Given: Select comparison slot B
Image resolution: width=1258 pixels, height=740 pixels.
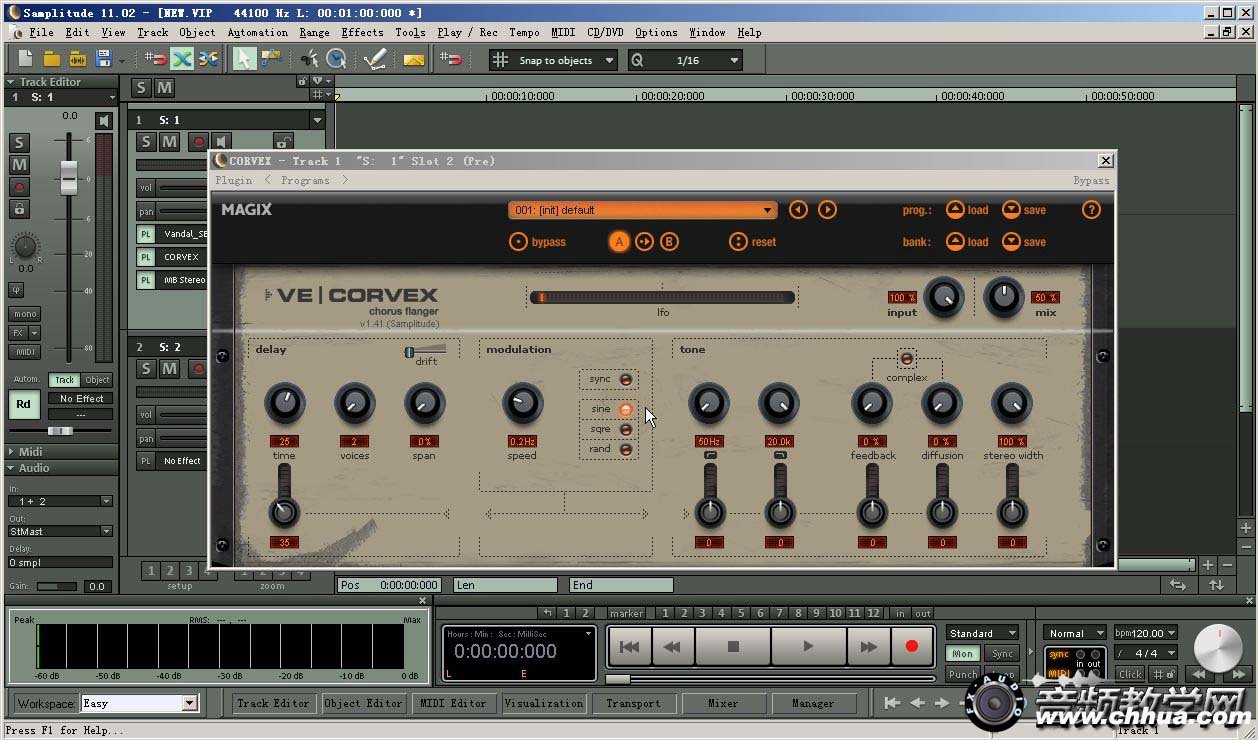Looking at the screenshot, I should coord(669,242).
